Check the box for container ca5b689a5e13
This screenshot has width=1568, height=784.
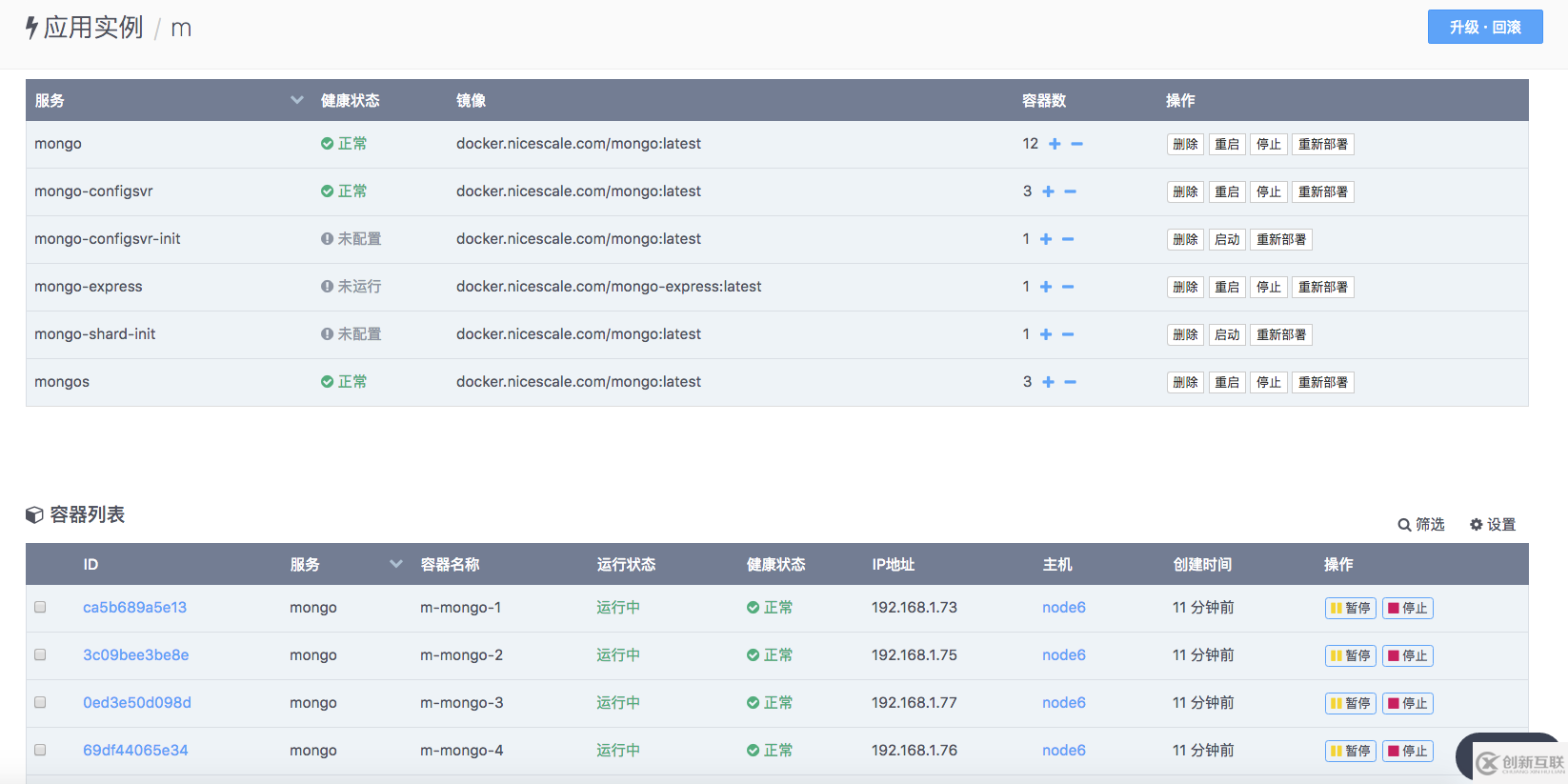point(40,607)
